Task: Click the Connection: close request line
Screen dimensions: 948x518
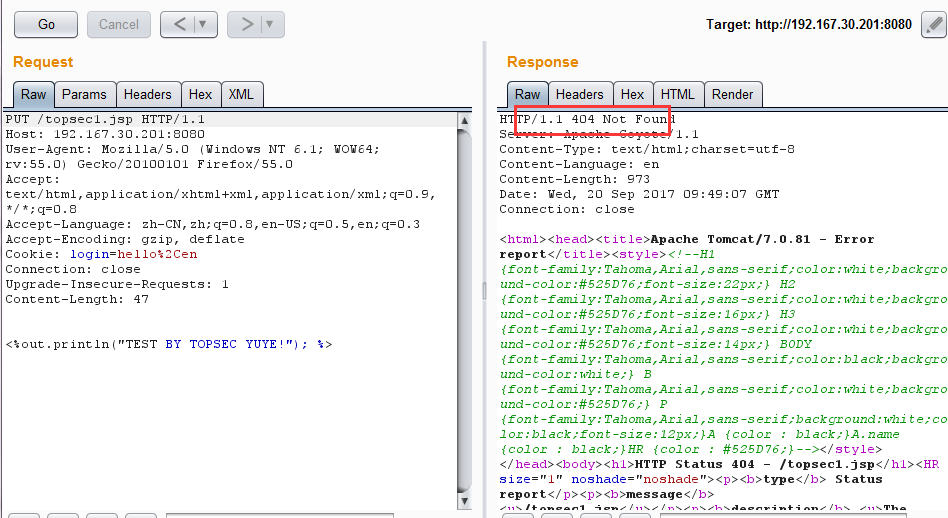Action: pos(73,270)
